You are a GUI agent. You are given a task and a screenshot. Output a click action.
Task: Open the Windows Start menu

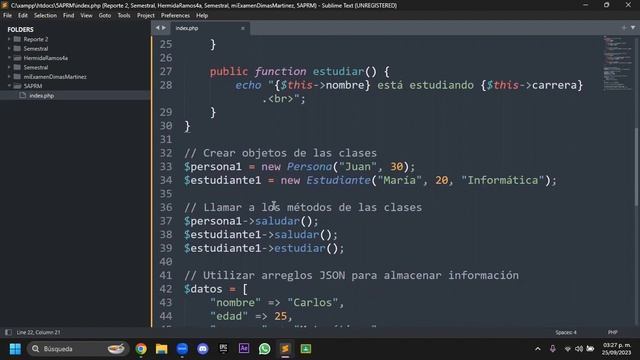(x=15, y=349)
